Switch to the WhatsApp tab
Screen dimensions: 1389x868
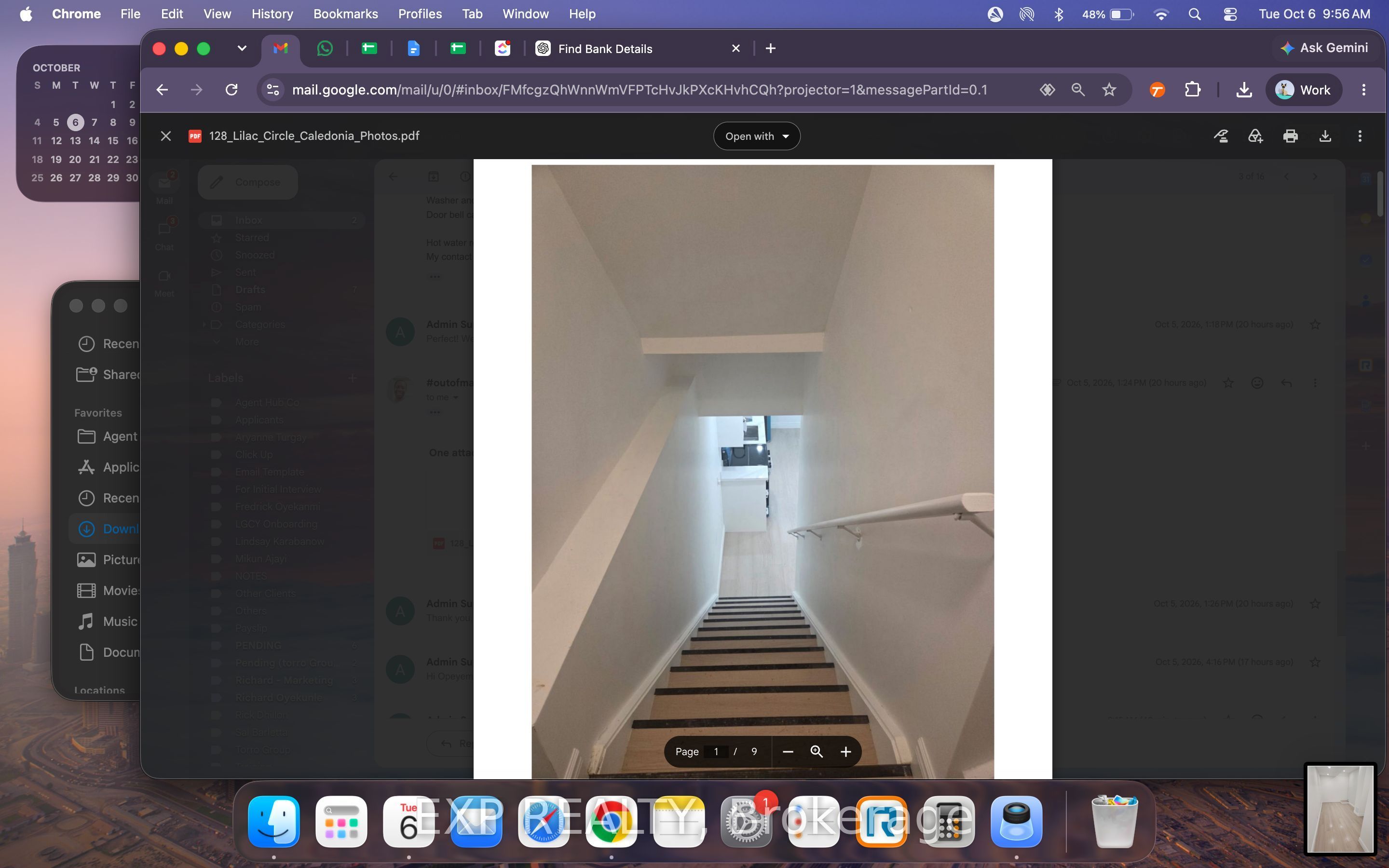(x=325, y=49)
